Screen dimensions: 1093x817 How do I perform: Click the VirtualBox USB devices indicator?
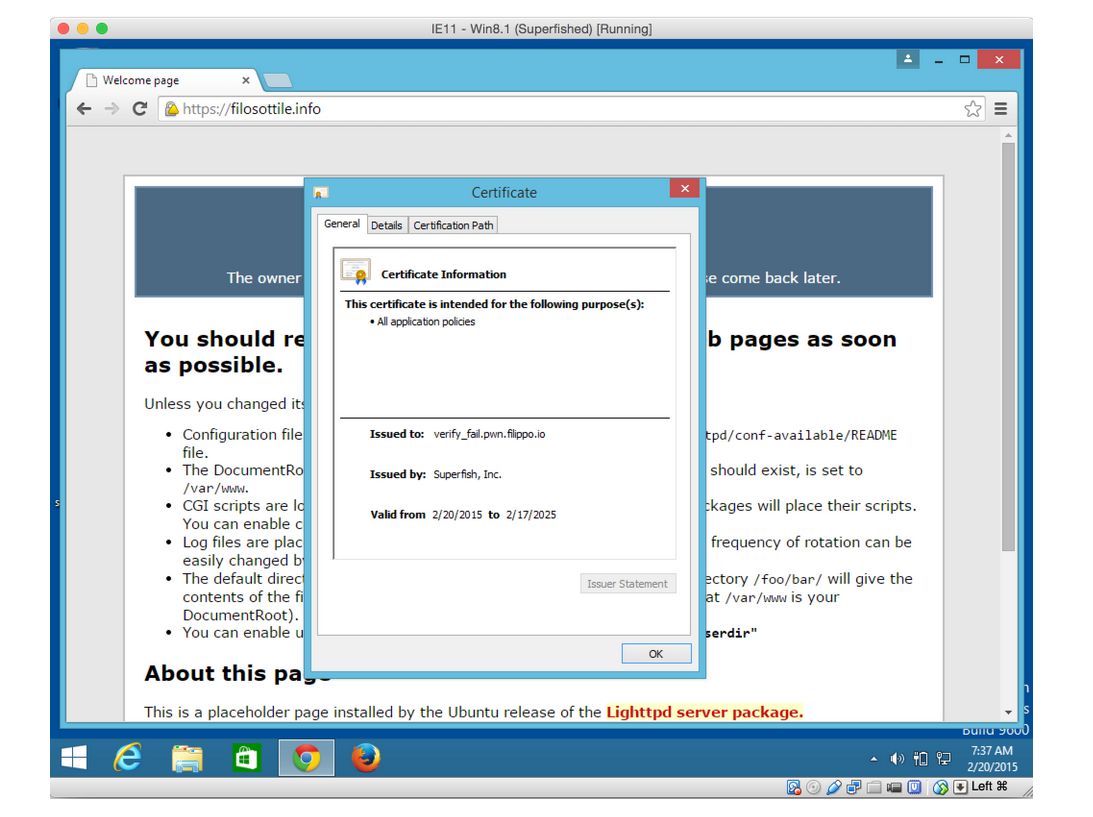pos(834,787)
